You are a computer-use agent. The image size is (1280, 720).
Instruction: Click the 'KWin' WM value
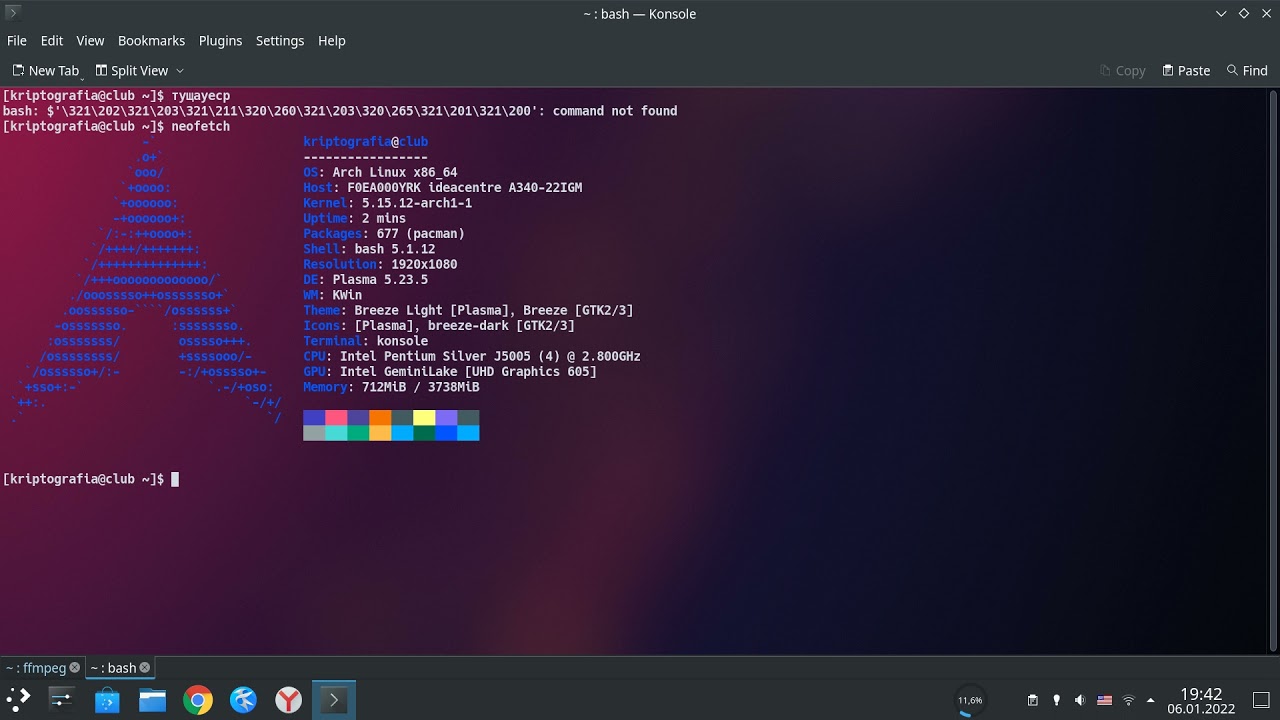347,296
